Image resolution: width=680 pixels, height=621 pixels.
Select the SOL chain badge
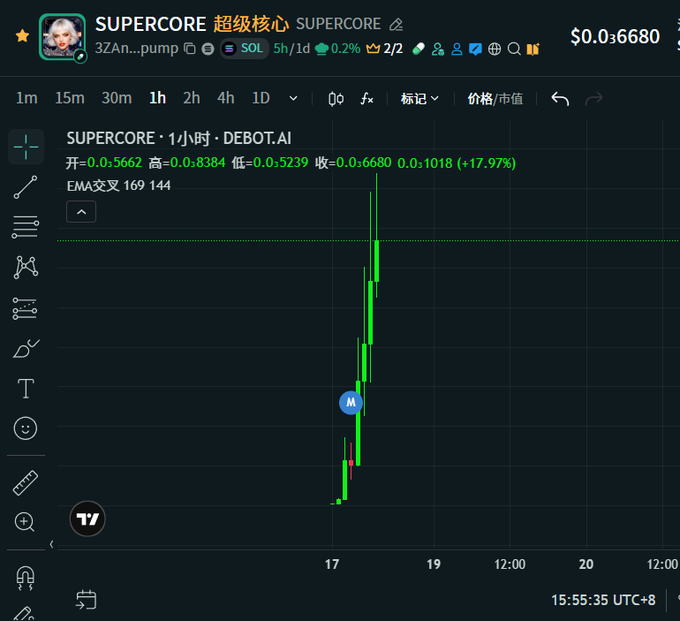[x=244, y=49]
